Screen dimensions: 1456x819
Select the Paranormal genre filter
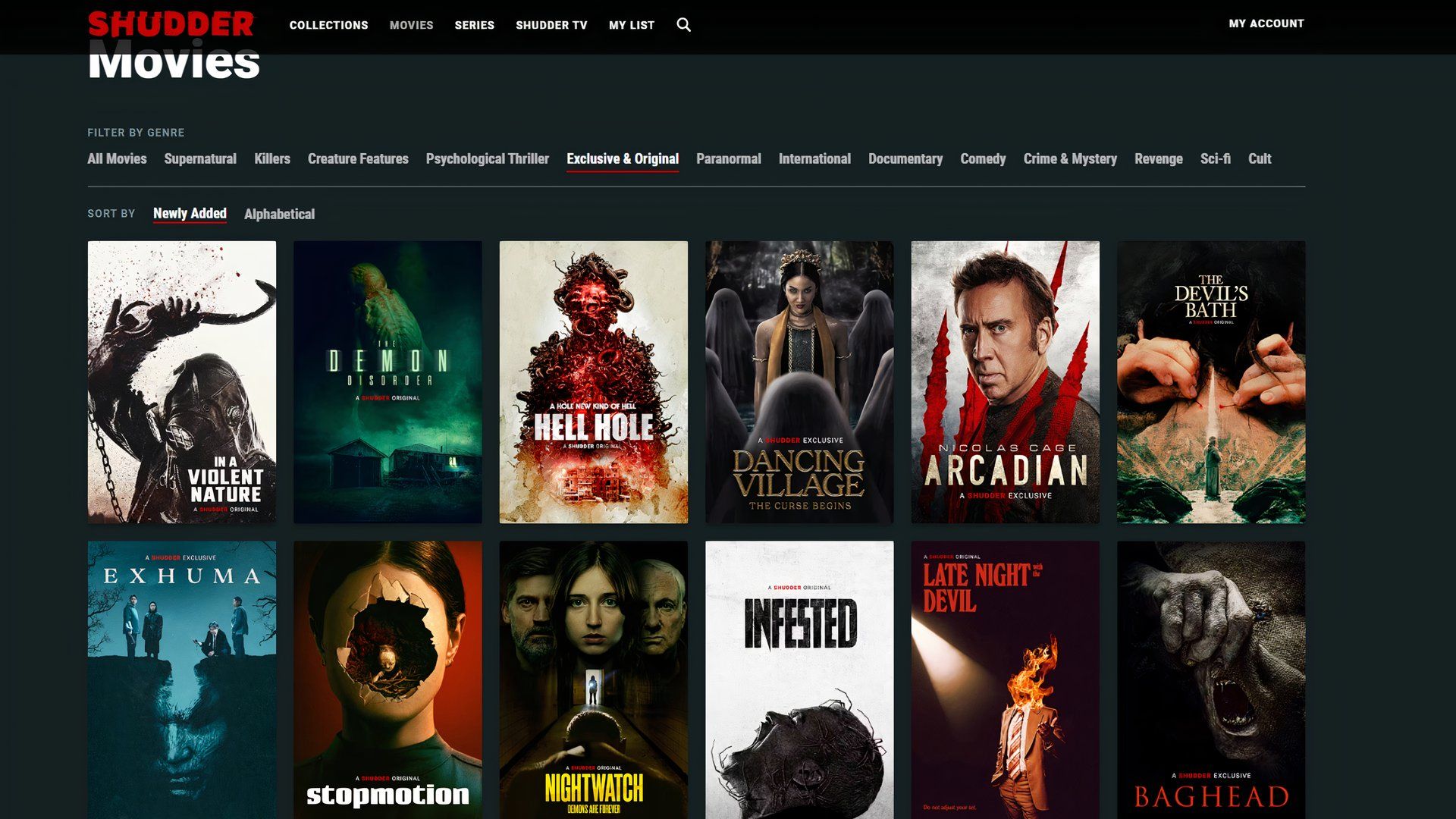[x=728, y=159]
